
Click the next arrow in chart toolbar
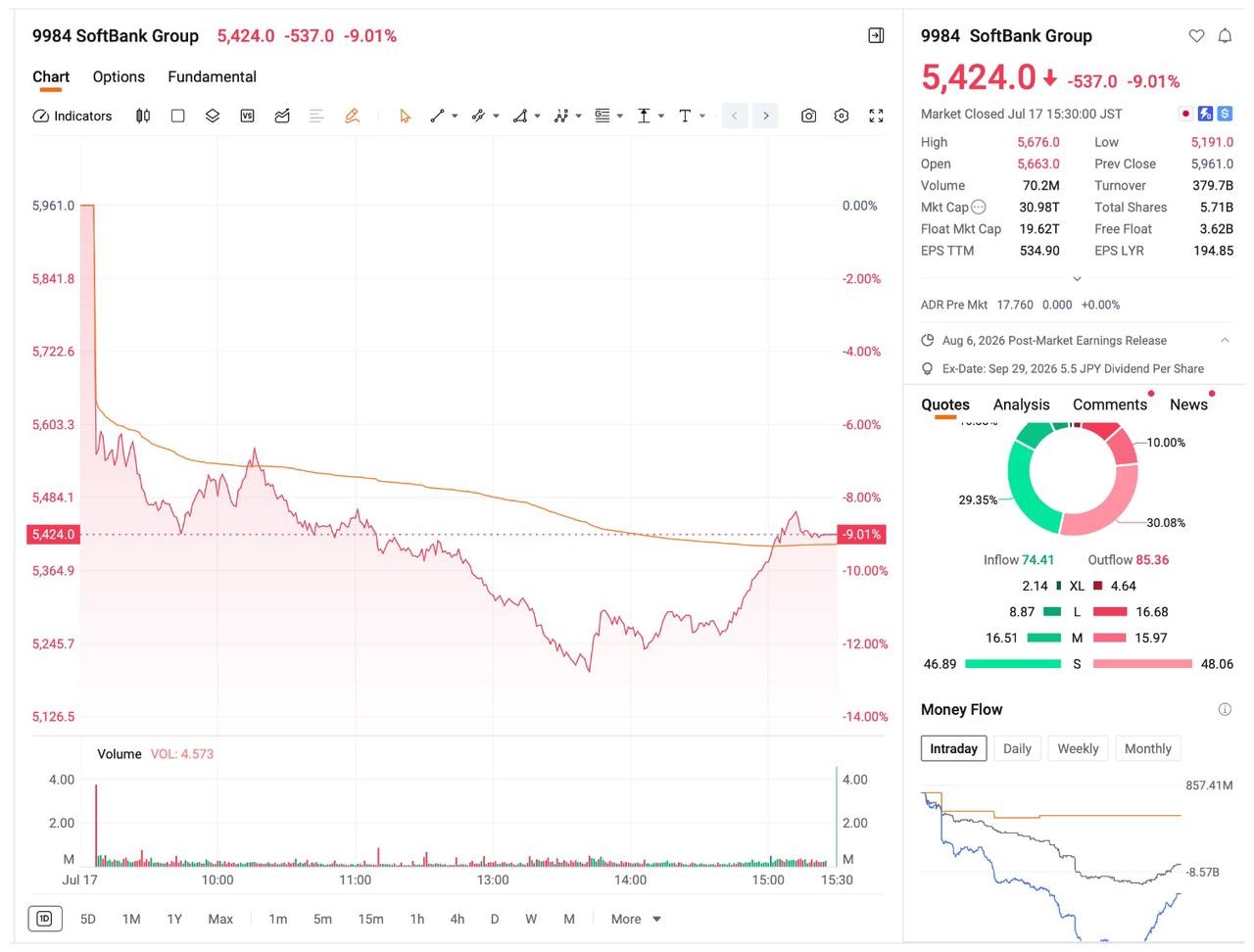[x=766, y=116]
